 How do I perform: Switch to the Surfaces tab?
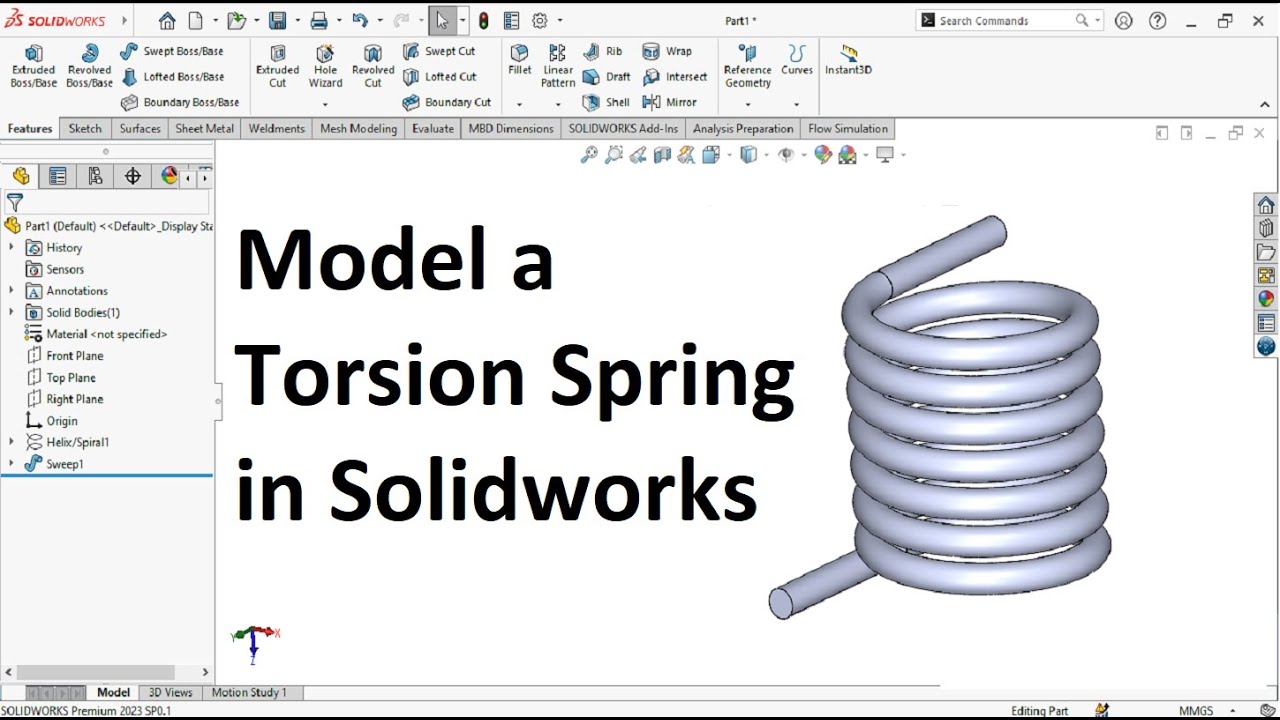point(139,128)
